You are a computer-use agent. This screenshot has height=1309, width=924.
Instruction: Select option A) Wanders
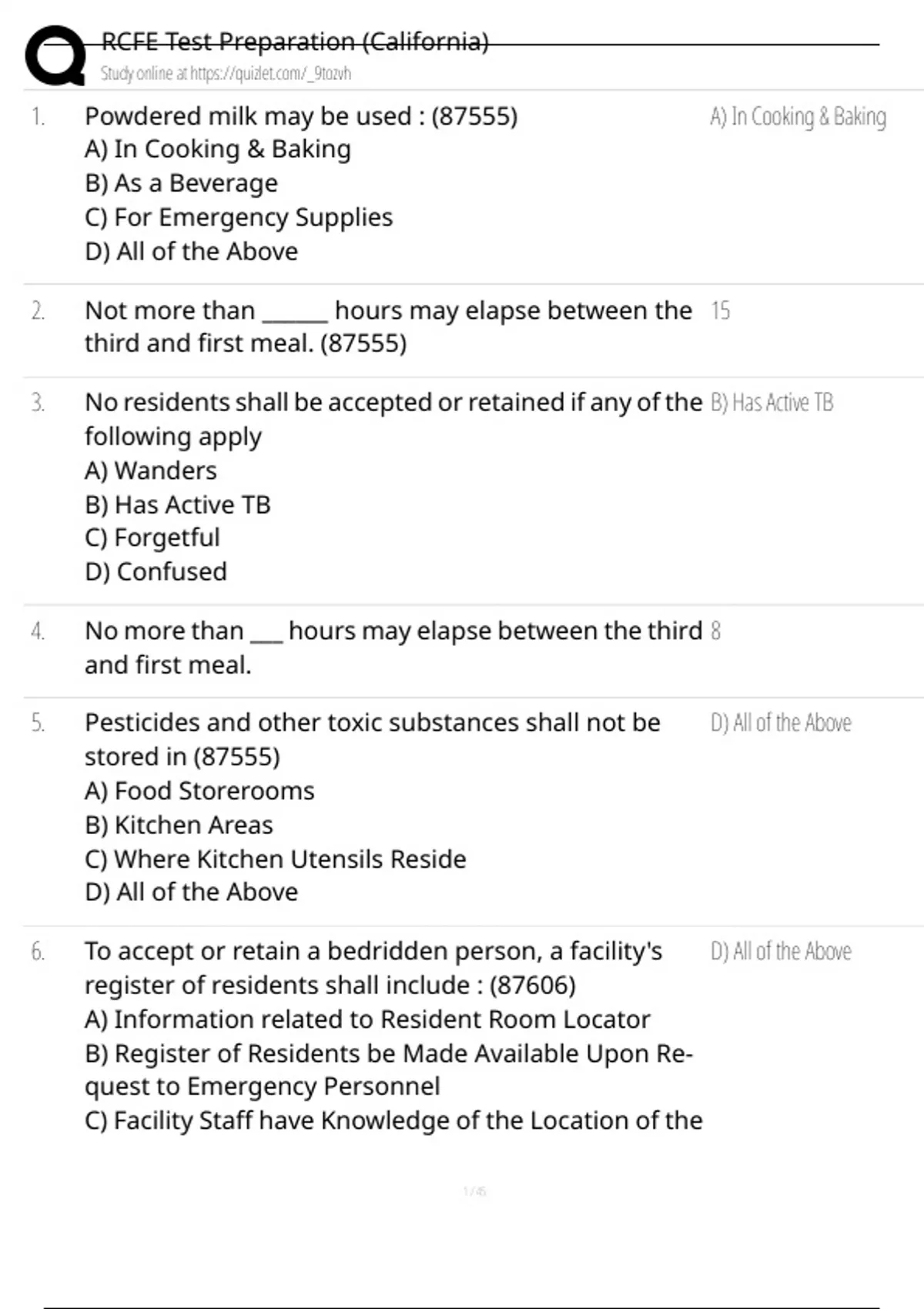pyautogui.click(x=151, y=470)
